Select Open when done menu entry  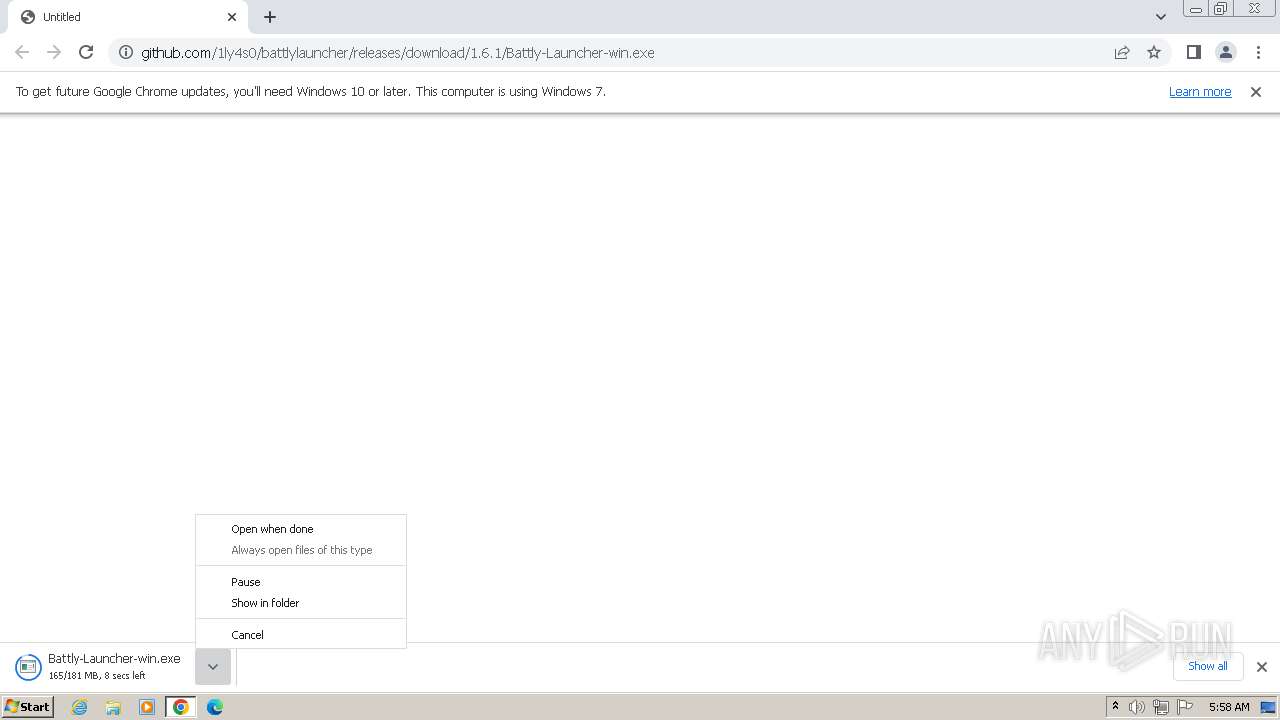point(301,529)
